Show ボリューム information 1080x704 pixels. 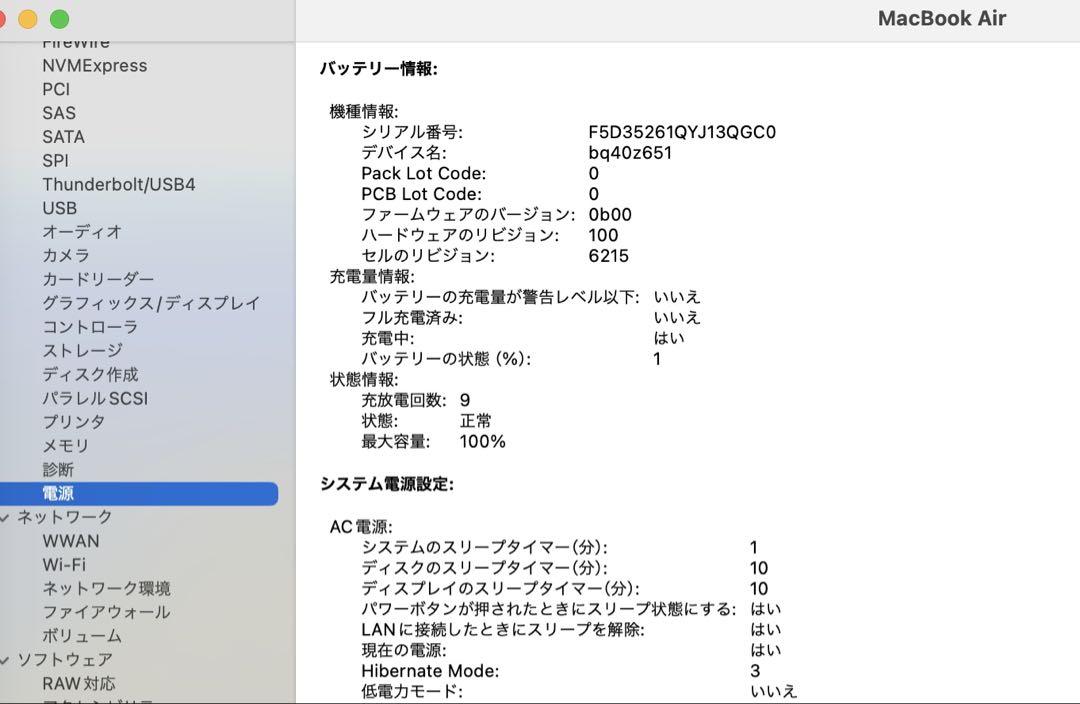pos(82,636)
